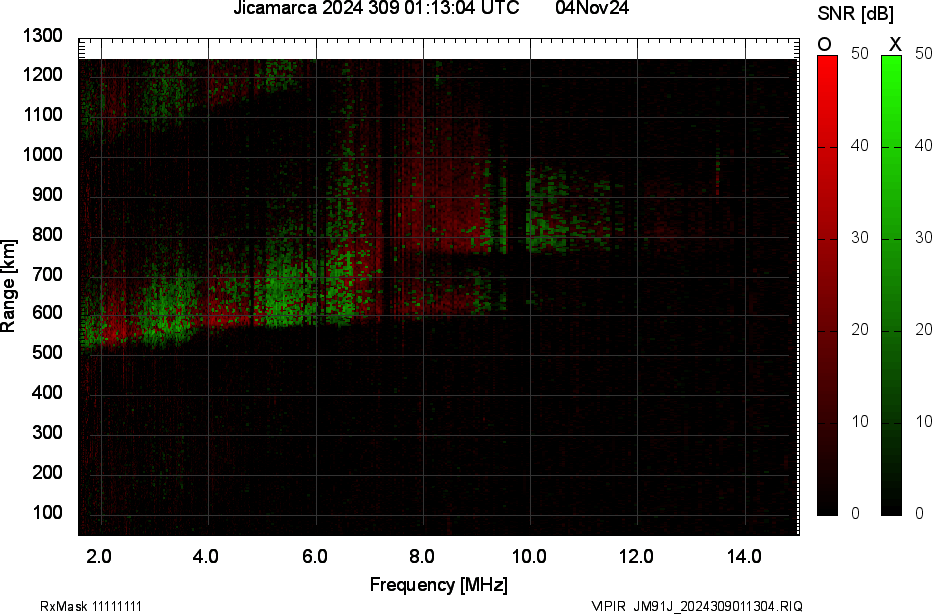Image resolution: width=932 pixels, height=614 pixels.
Task: Click the 'Range [km]' axis title
Action: 8,286
